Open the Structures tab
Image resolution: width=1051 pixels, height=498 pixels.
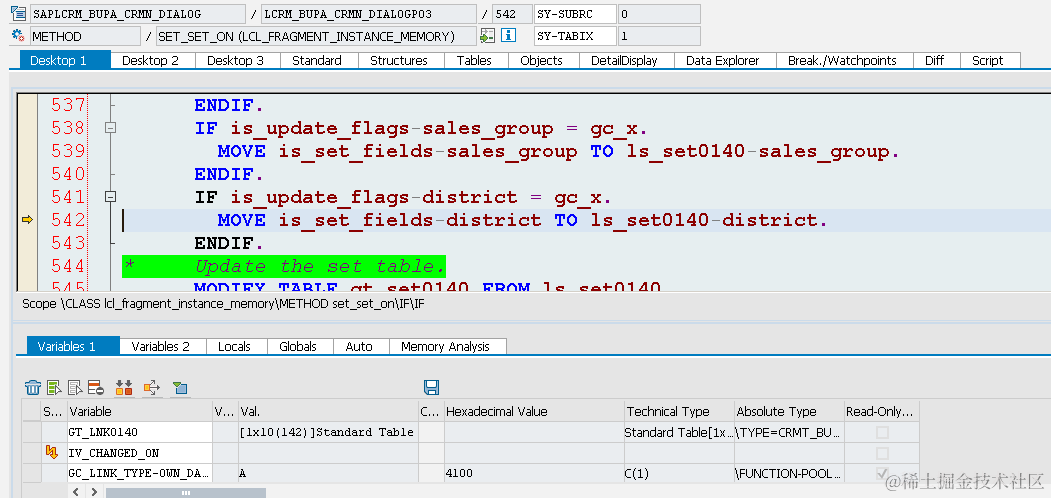click(401, 60)
